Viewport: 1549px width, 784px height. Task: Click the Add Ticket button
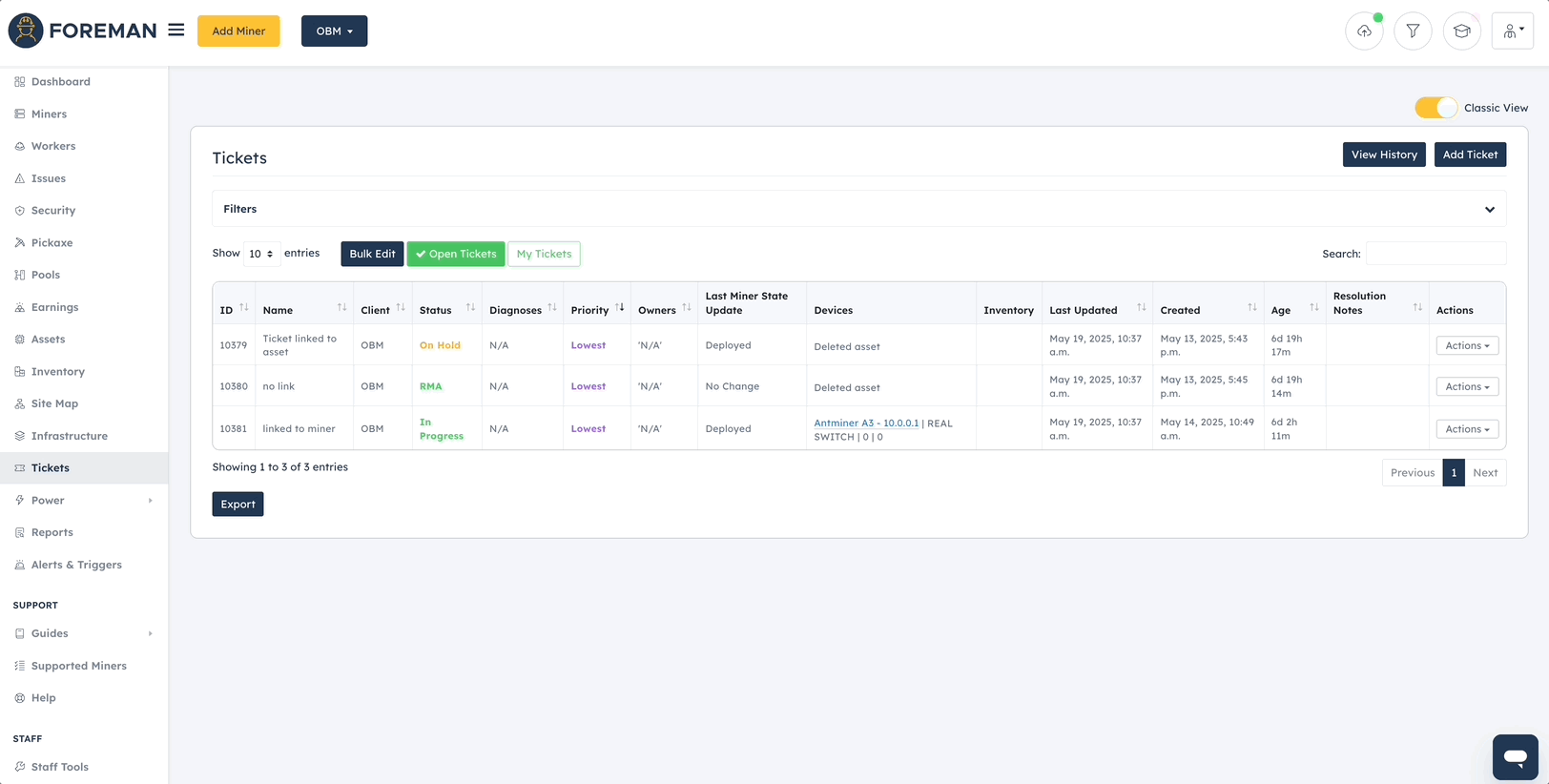[x=1470, y=155]
